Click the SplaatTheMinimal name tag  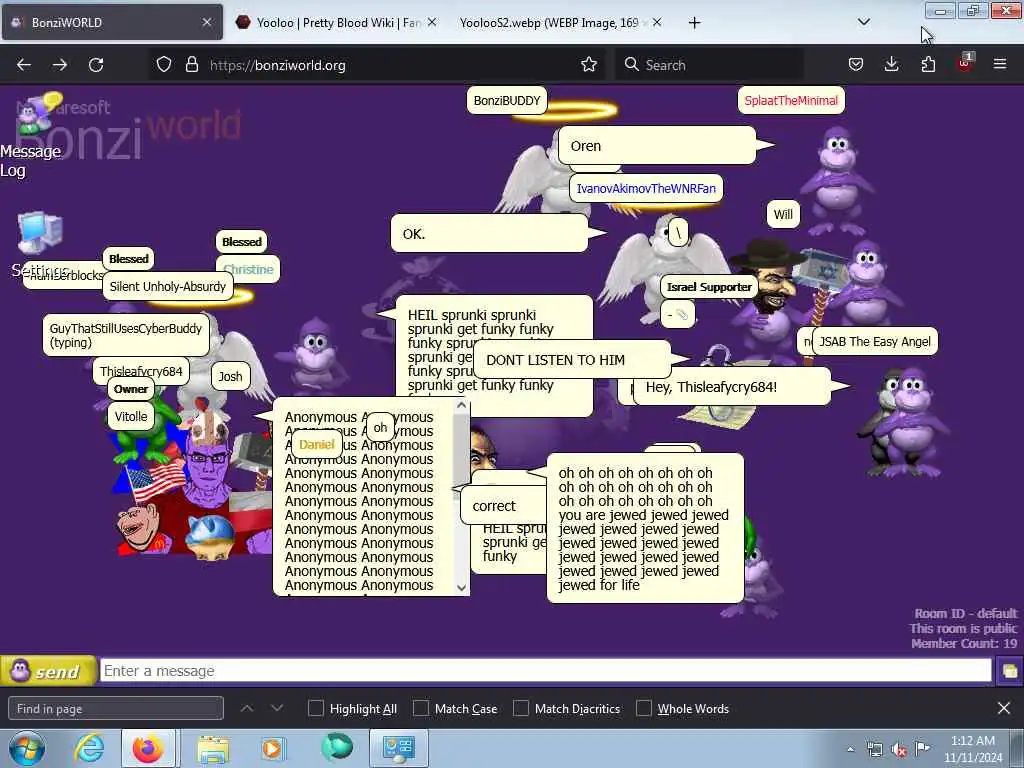point(791,101)
